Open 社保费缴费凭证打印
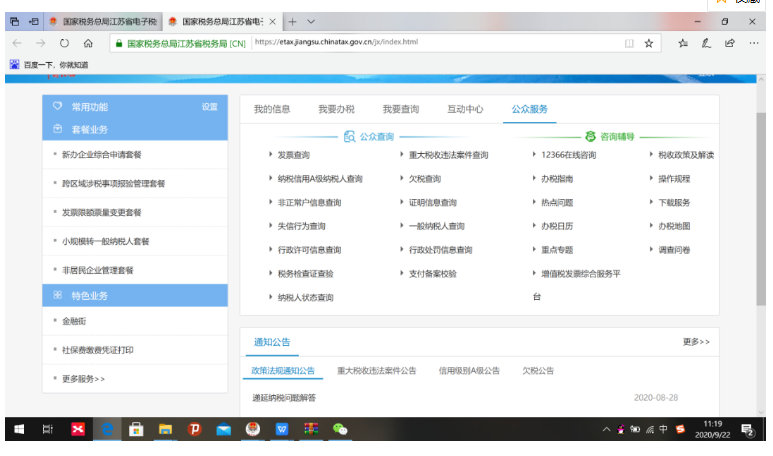The width and height of the screenshot is (773, 456). click(x=98, y=350)
